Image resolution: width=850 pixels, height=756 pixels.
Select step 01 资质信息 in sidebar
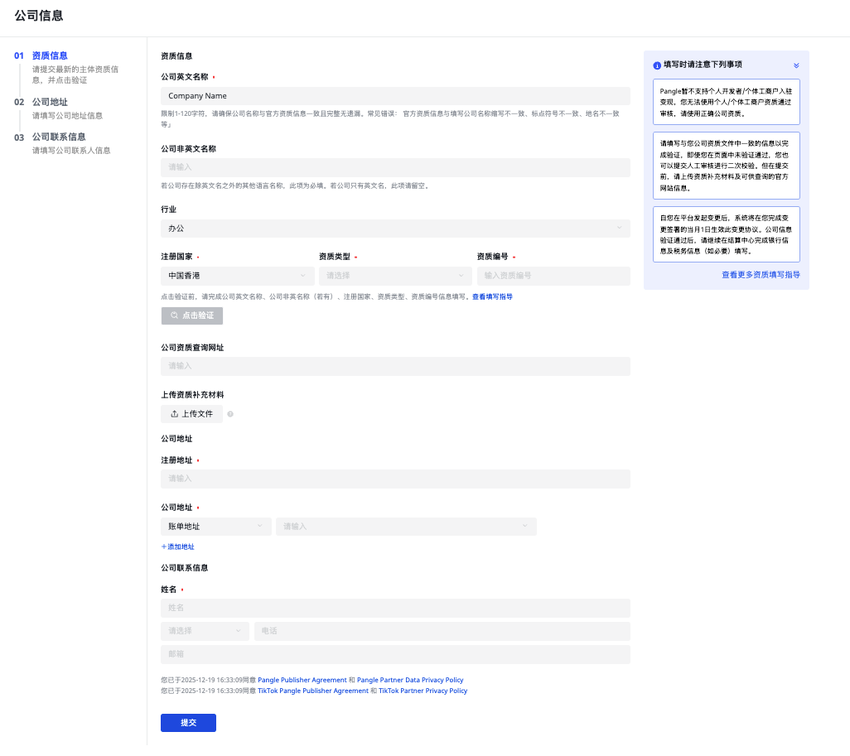(50, 56)
